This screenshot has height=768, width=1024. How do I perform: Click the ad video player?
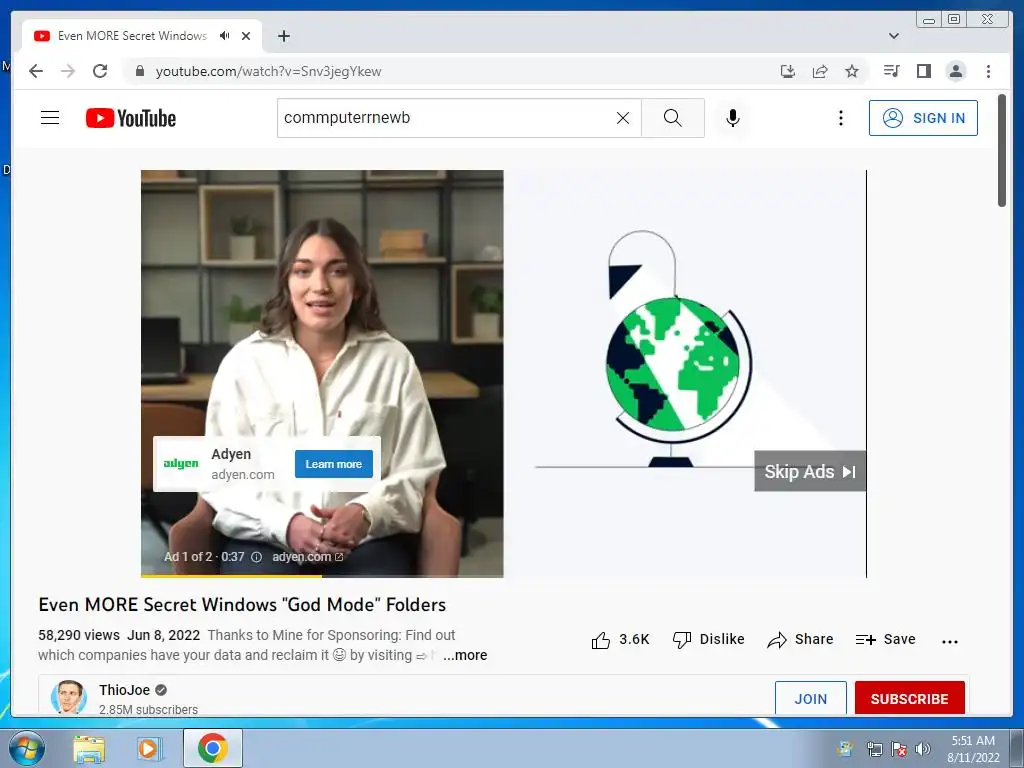click(504, 374)
